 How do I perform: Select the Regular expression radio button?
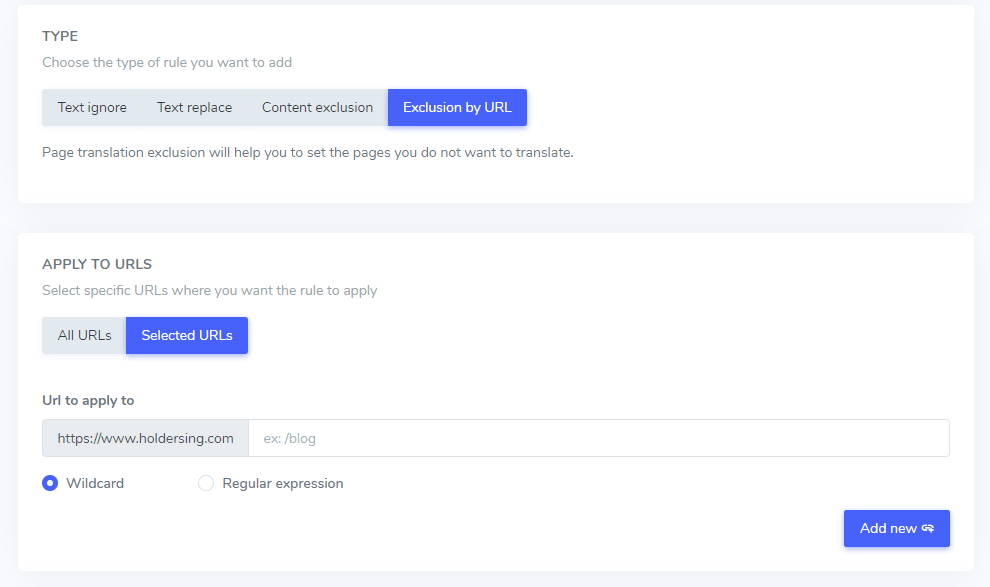206,483
